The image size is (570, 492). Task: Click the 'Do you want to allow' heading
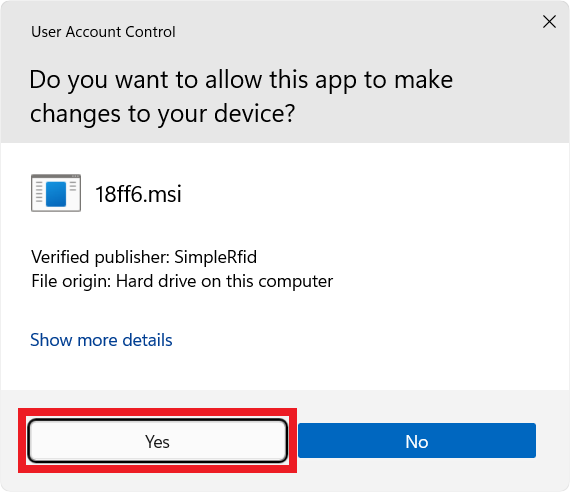click(x=241, y=80)
